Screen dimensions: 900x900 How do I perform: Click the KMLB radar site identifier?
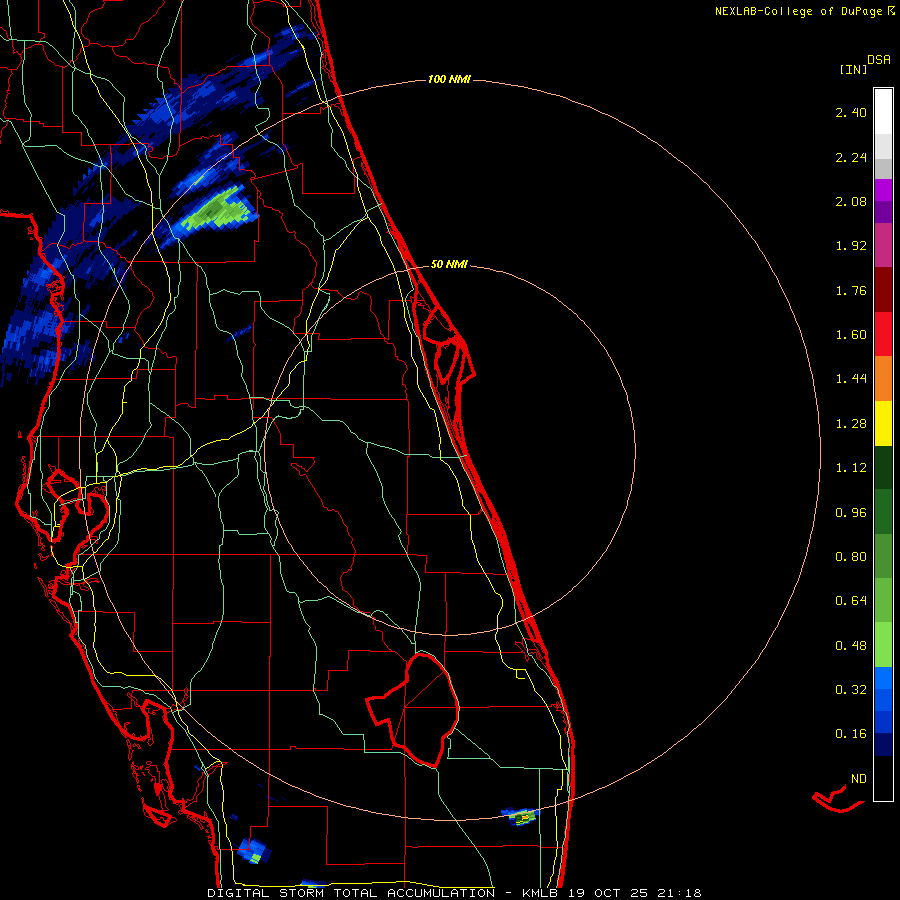pos(540,893)
